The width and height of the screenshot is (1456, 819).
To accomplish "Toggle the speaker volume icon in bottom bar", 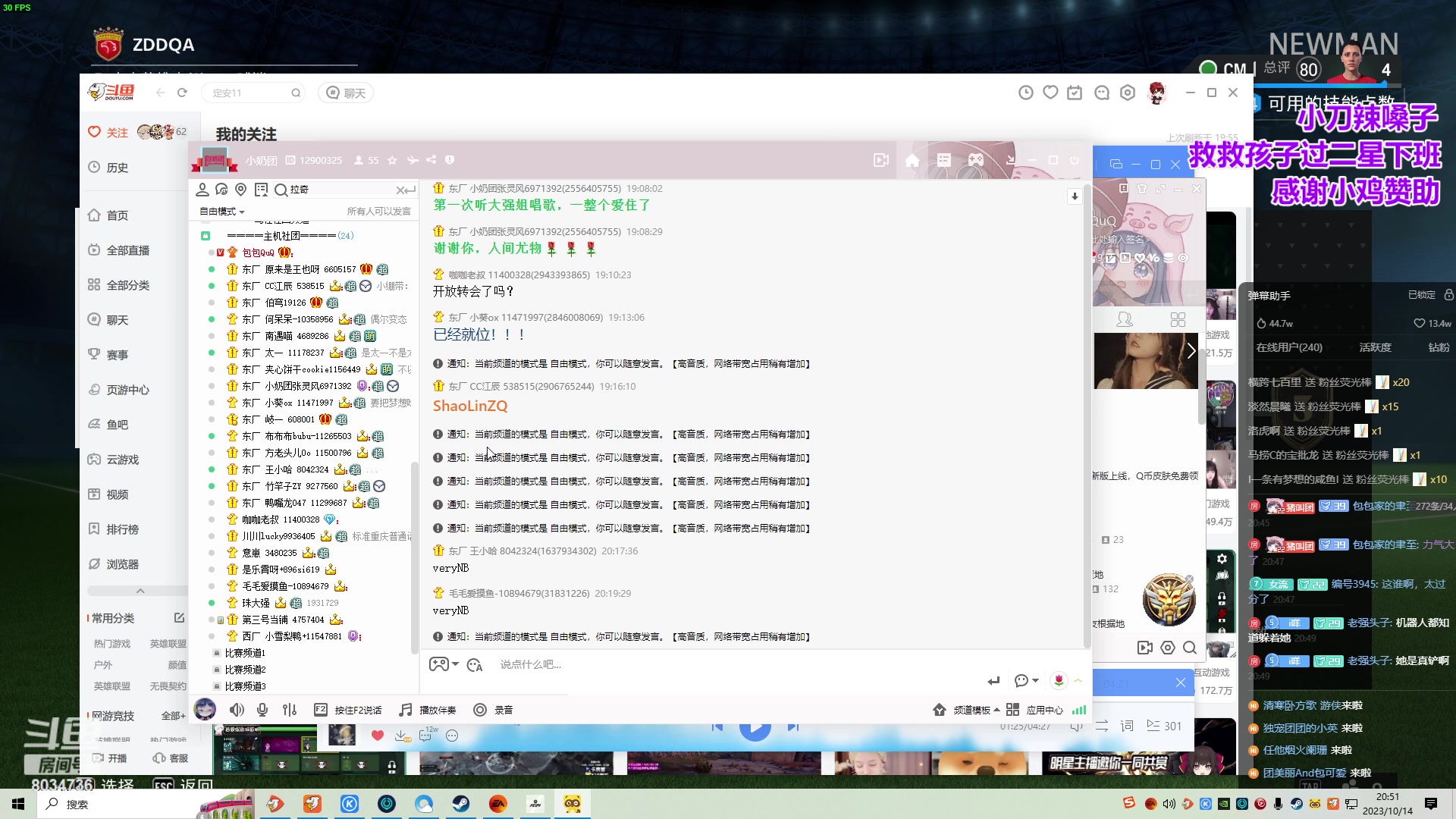I will (x=237, y=710).
